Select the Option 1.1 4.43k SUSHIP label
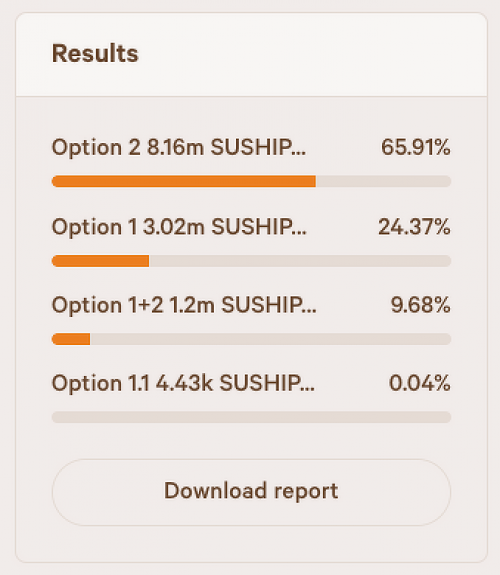 click(183, 383)
